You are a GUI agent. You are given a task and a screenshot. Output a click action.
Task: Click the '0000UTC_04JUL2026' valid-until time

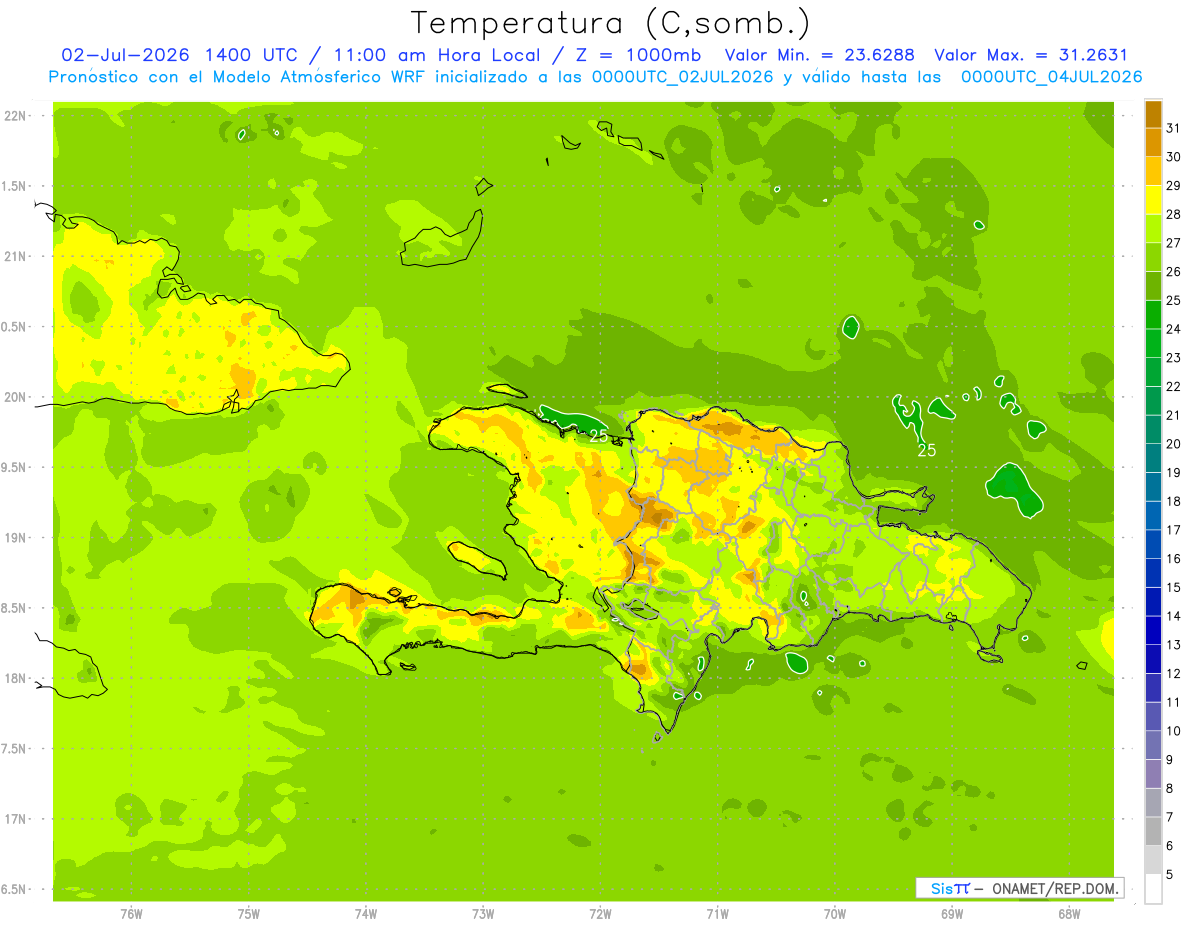(1051, 77)
